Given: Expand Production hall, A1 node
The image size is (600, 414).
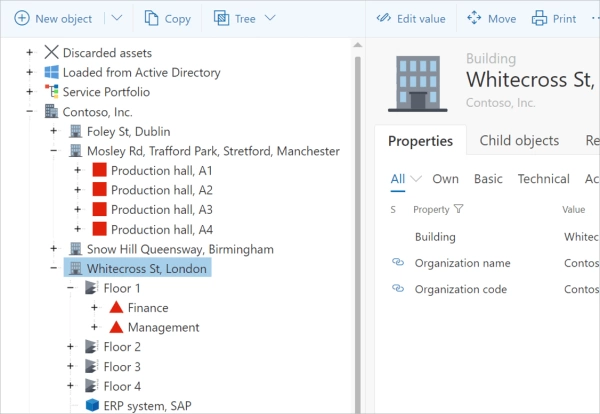Looking at the screenshot, I should tap(78, 170).
